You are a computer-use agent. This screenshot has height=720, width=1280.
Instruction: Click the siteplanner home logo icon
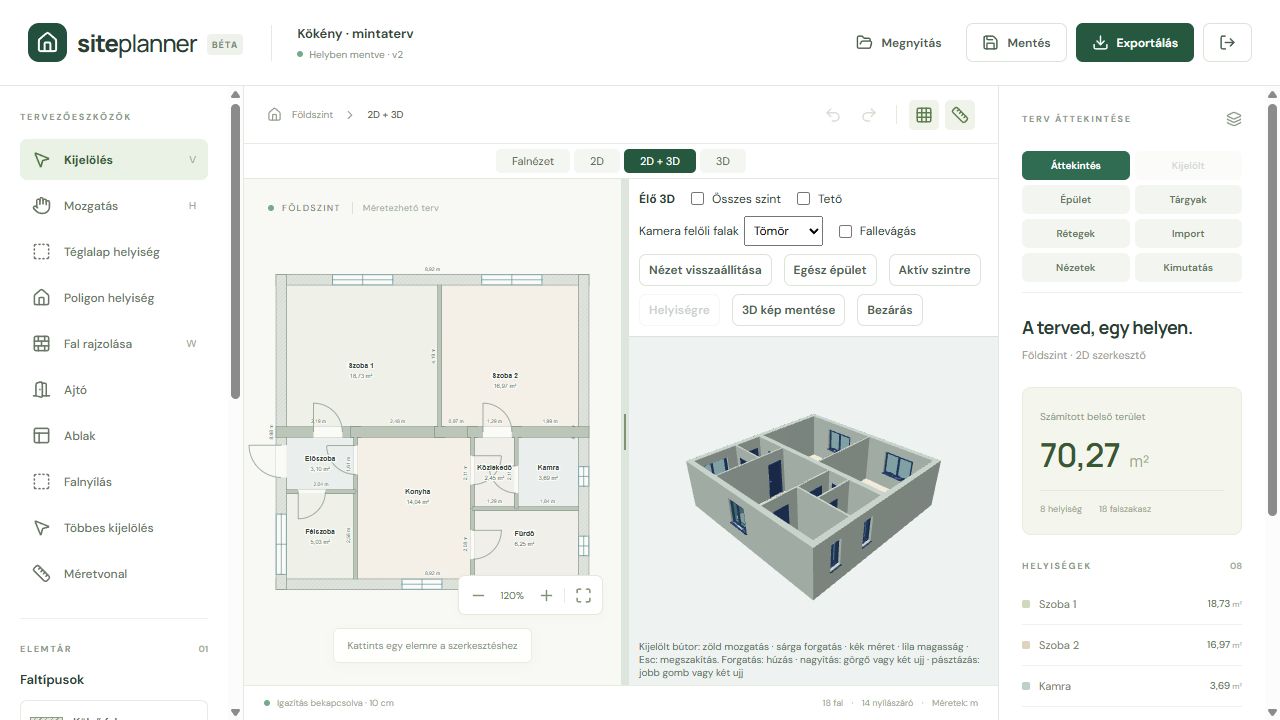47,43
